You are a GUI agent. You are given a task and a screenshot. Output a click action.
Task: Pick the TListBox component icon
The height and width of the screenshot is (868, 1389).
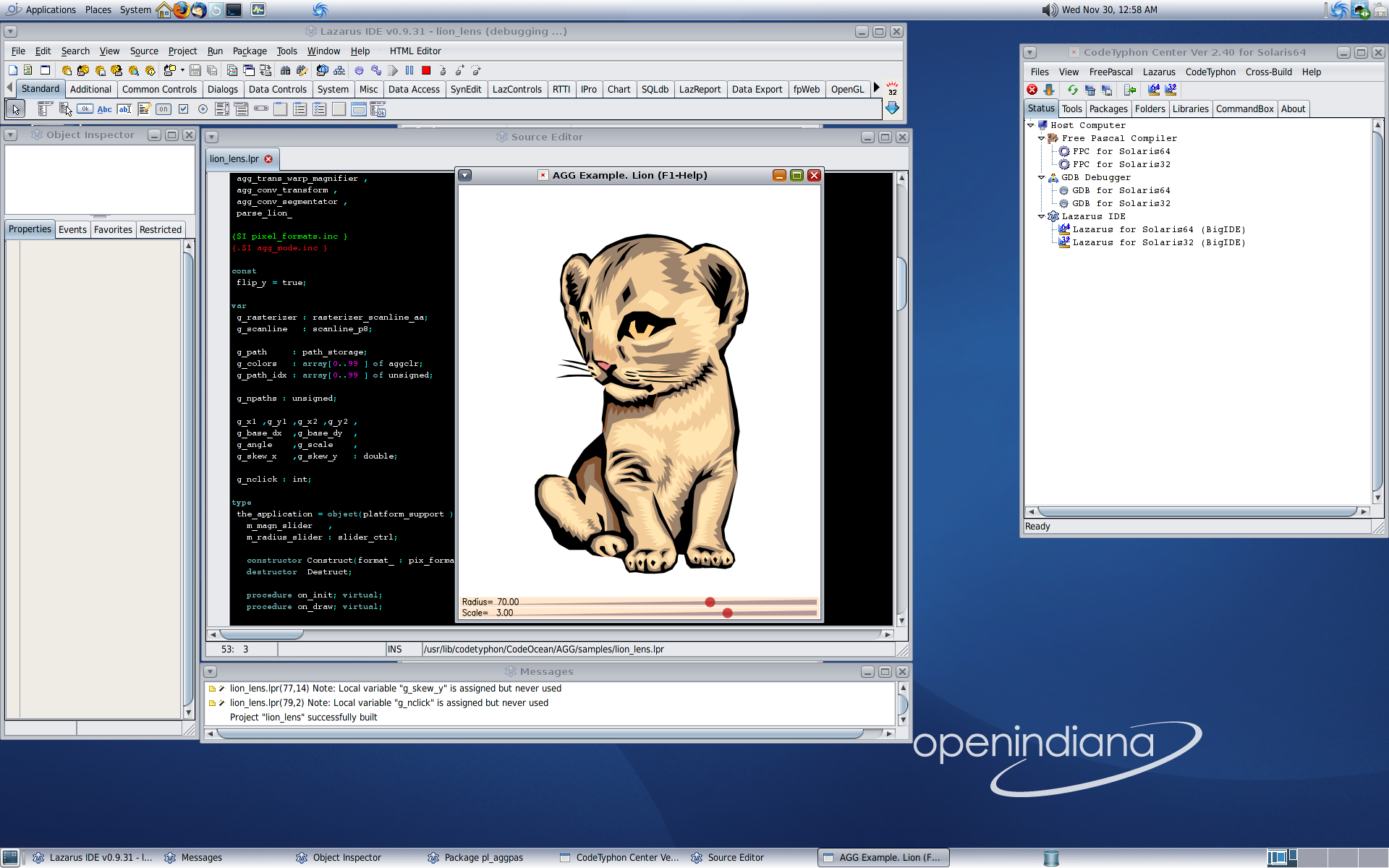click(222, 109)
